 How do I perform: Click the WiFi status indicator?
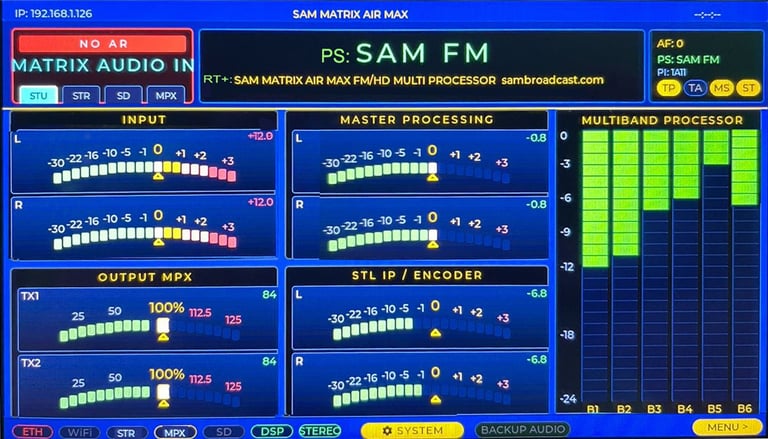[80, 432]
